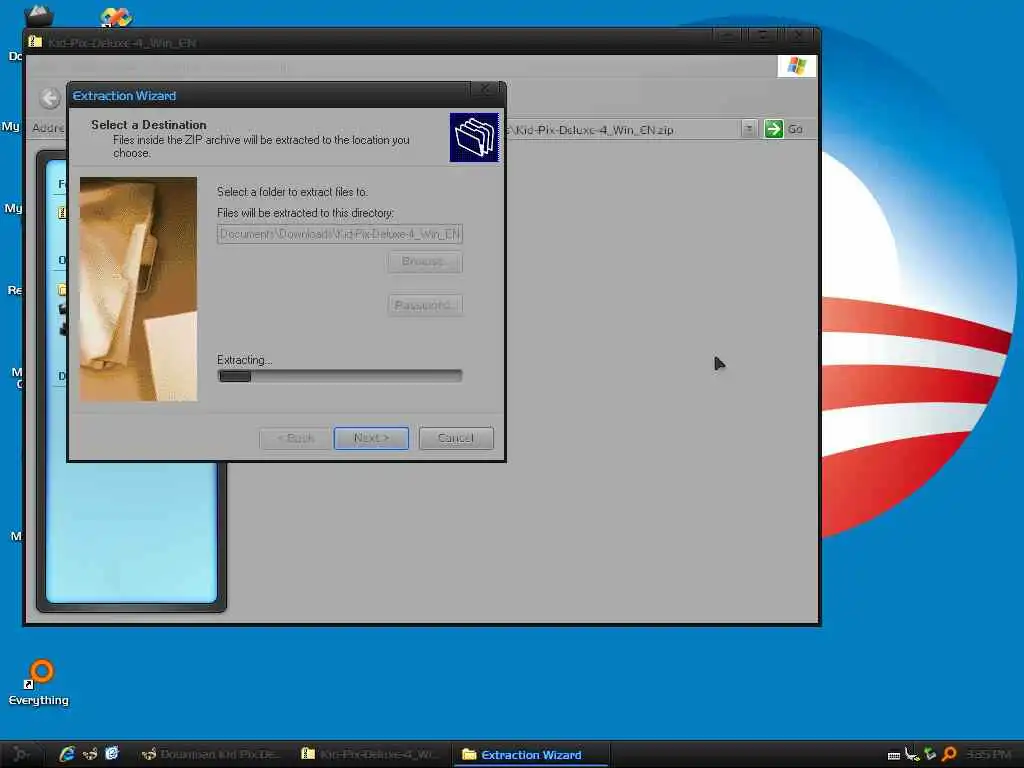1024x768 pixels.
Task: Select the Extraction Wizard taskbar button
Action: pos(531,754)
